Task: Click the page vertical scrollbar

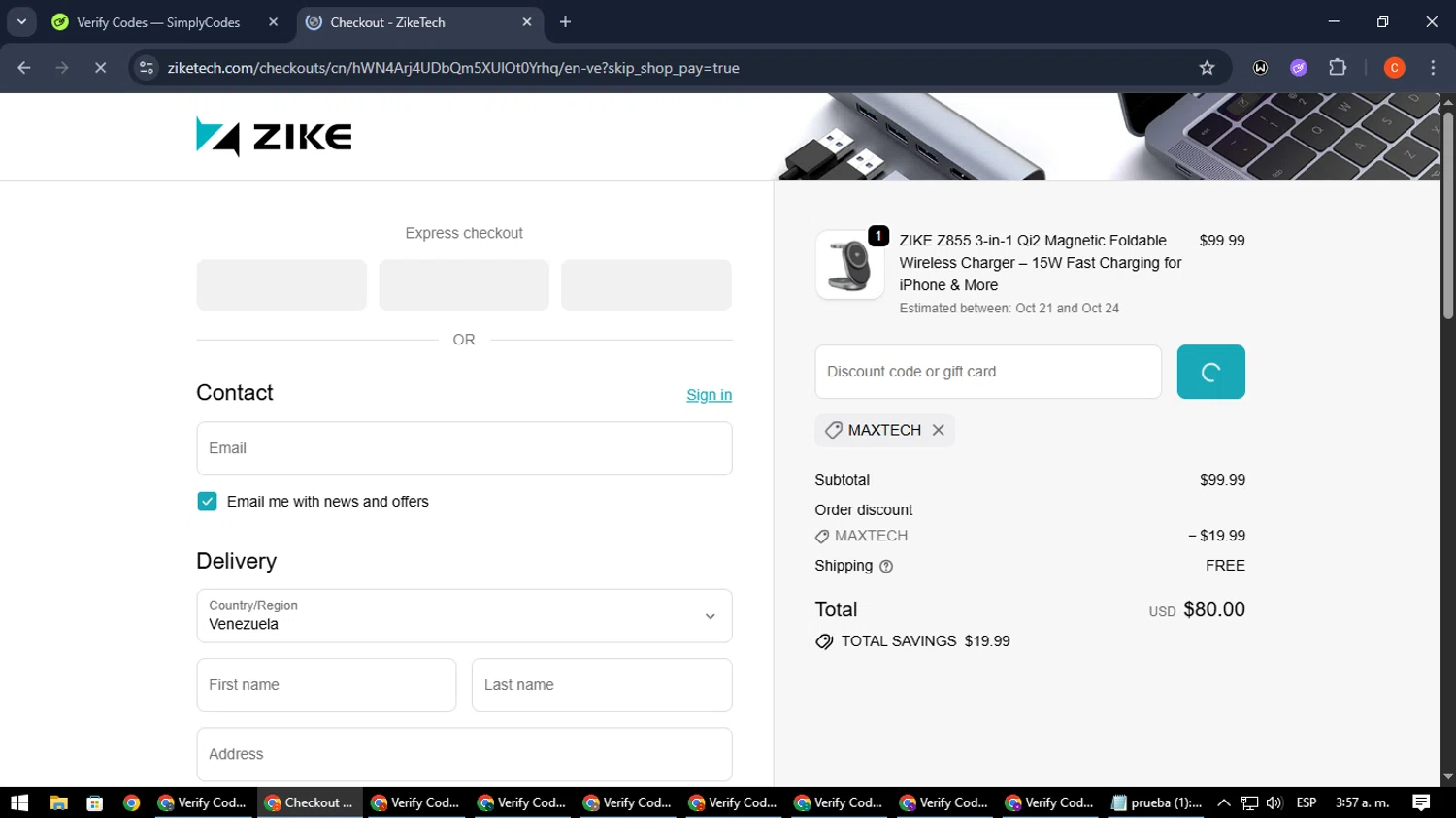Action: pyautogui.click(x=1448, y=215)
